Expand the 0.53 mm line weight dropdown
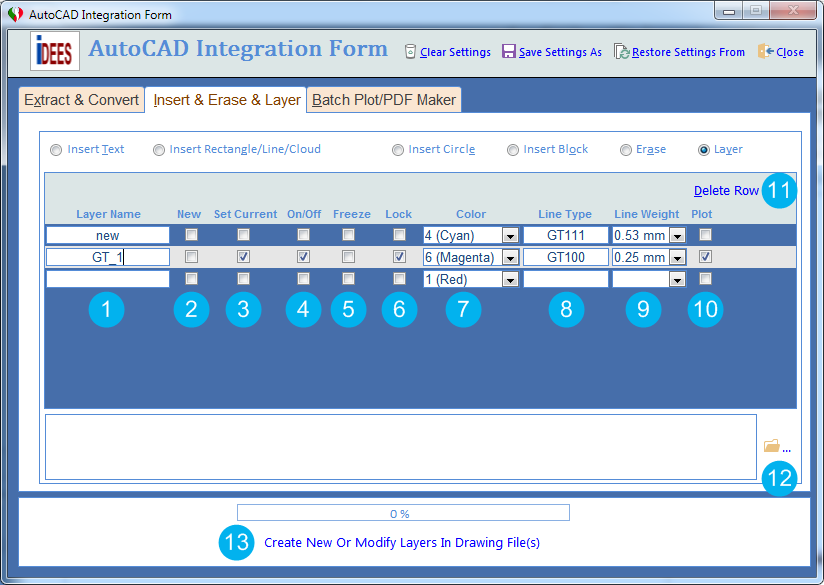Image resolution: width=824 pixels, height=585 pixels. pos(677,235)
